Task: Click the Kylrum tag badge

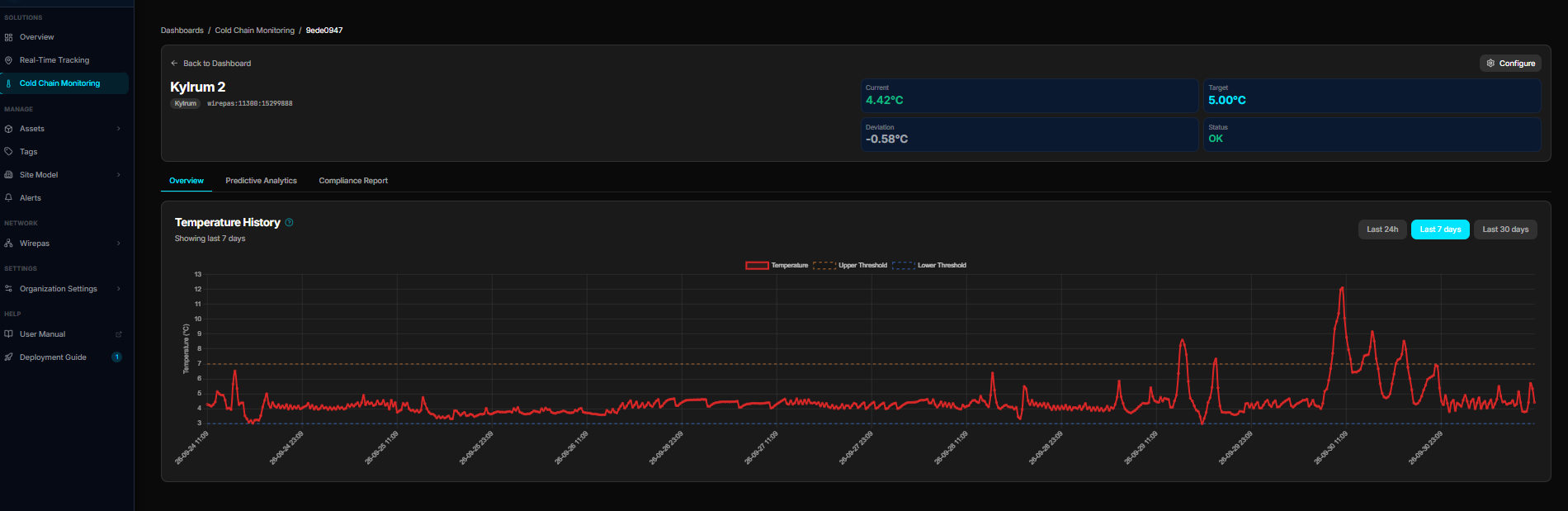Action: pyautogui.click(x=186, y=104)
